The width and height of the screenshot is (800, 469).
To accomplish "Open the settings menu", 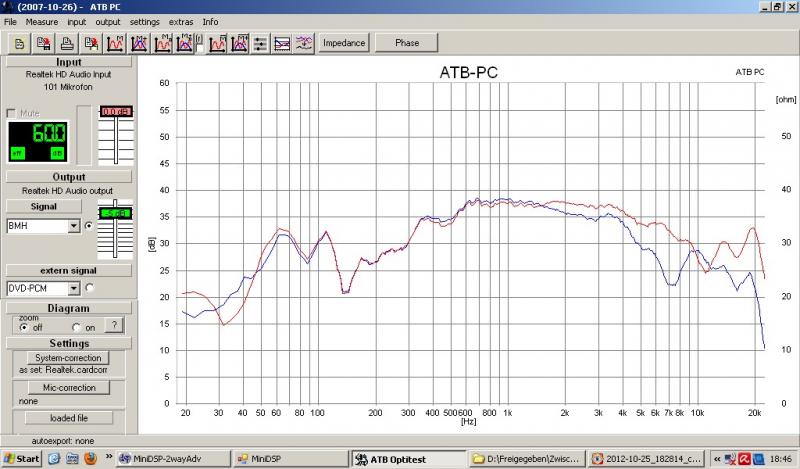I will [x=144, y=22].
